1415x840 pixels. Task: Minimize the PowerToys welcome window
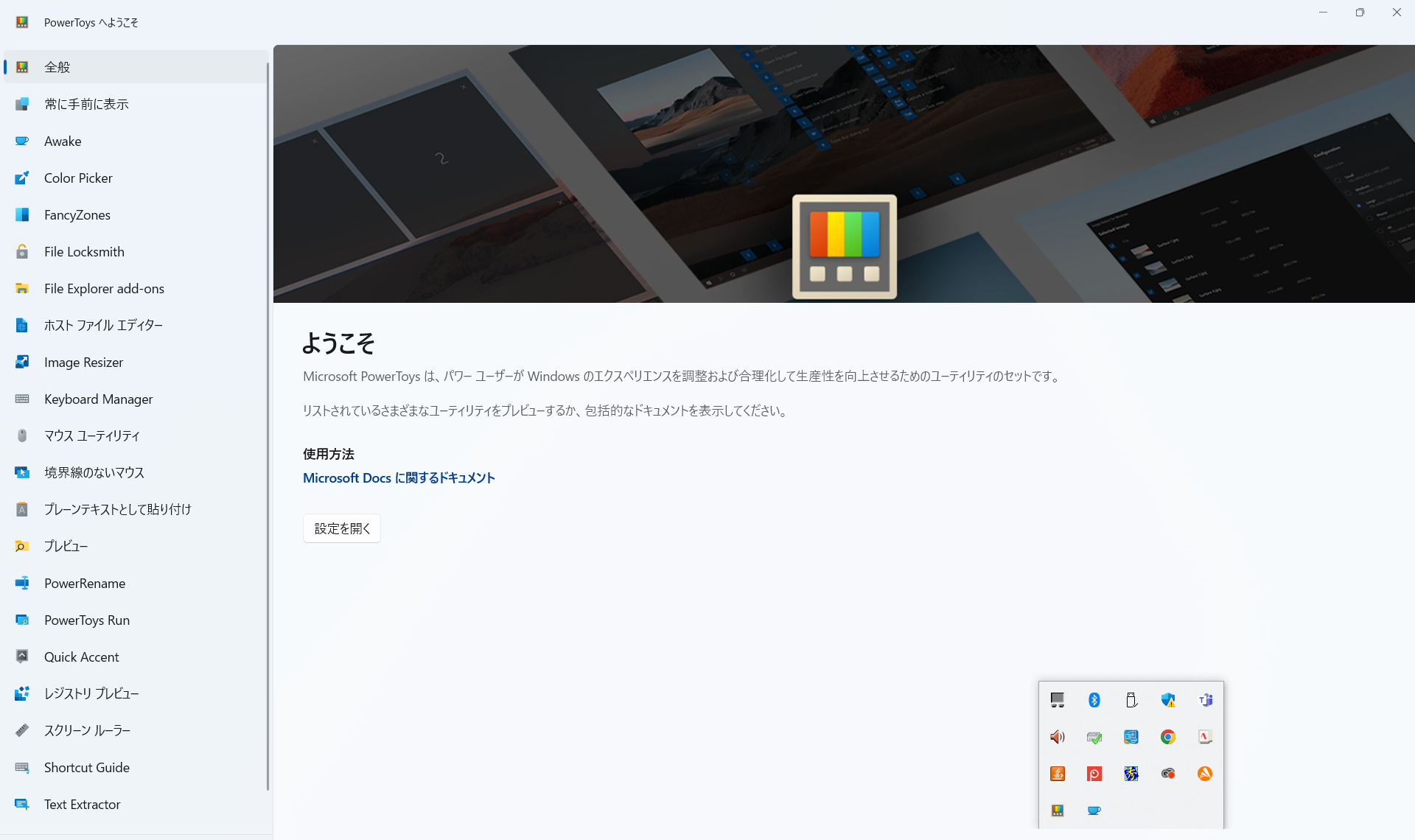tap(1323, 13)
